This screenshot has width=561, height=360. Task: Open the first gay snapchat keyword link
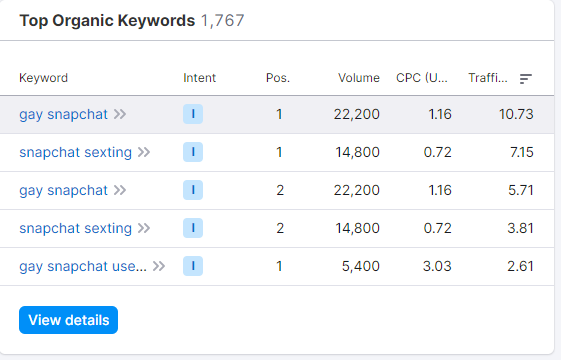pos(63,115)
